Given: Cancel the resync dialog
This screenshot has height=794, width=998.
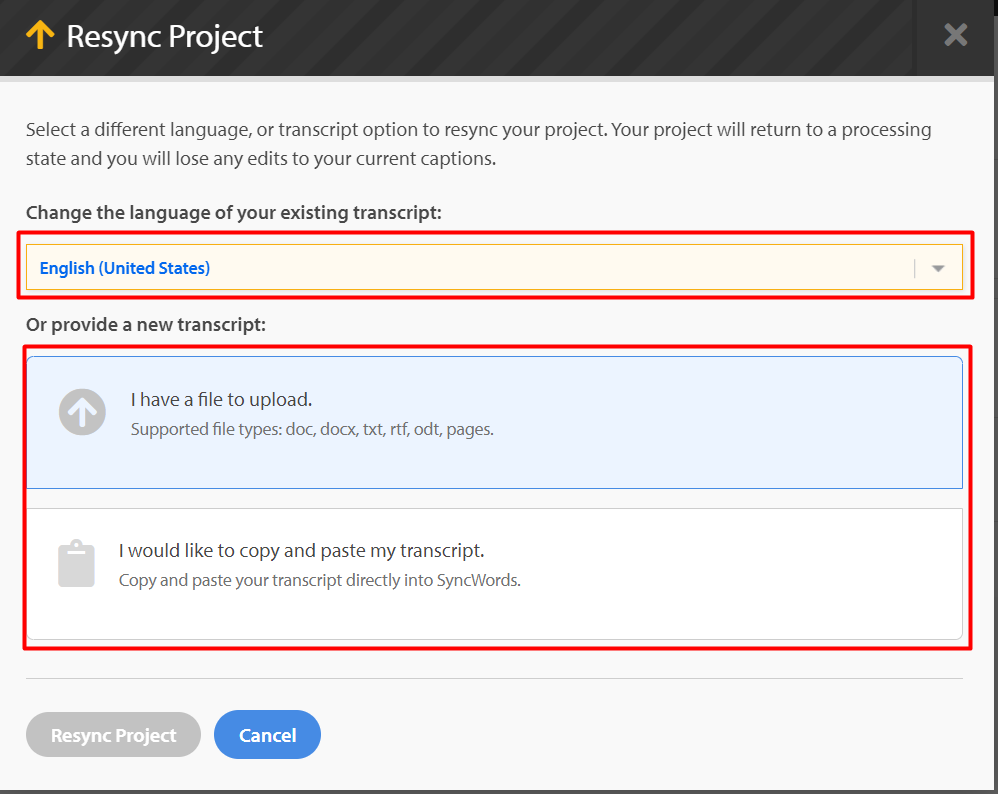Looking at the screenshot, I should pyautogui.click(x=267, y=735).
